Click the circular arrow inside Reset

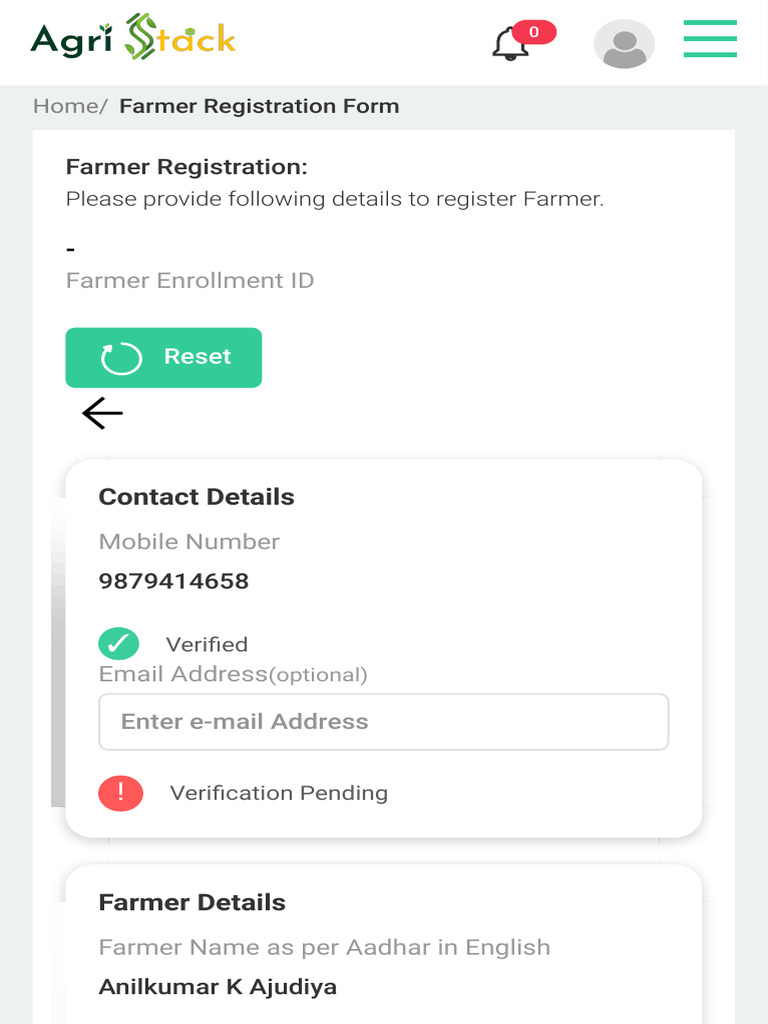[x=122, y=358]
